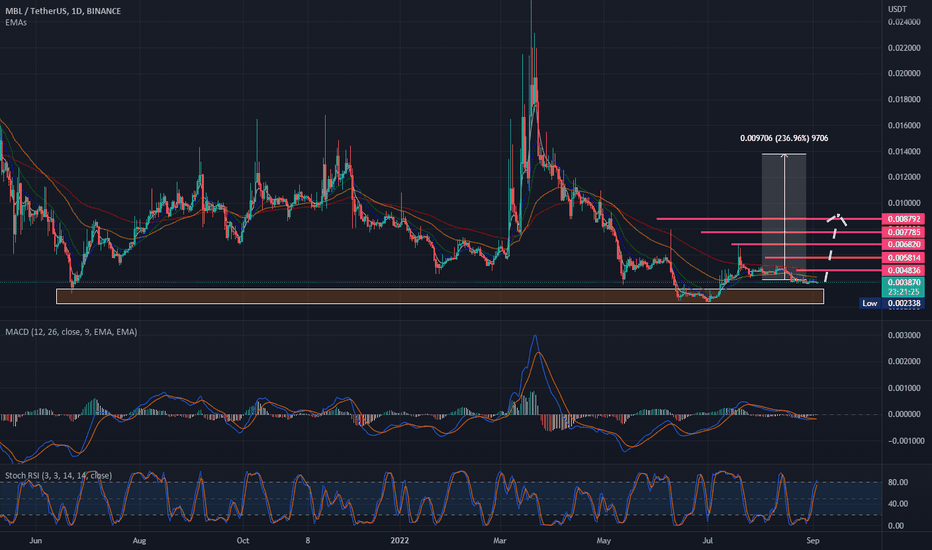Viewport: 932px width, 550px height.
Task: Click the Jun label on time axis
Action: pos(36,540)
